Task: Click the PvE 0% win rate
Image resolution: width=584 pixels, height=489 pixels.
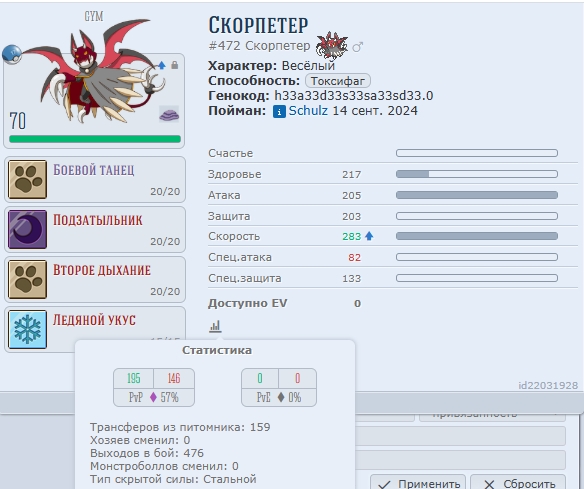Action: coord(295,397)
